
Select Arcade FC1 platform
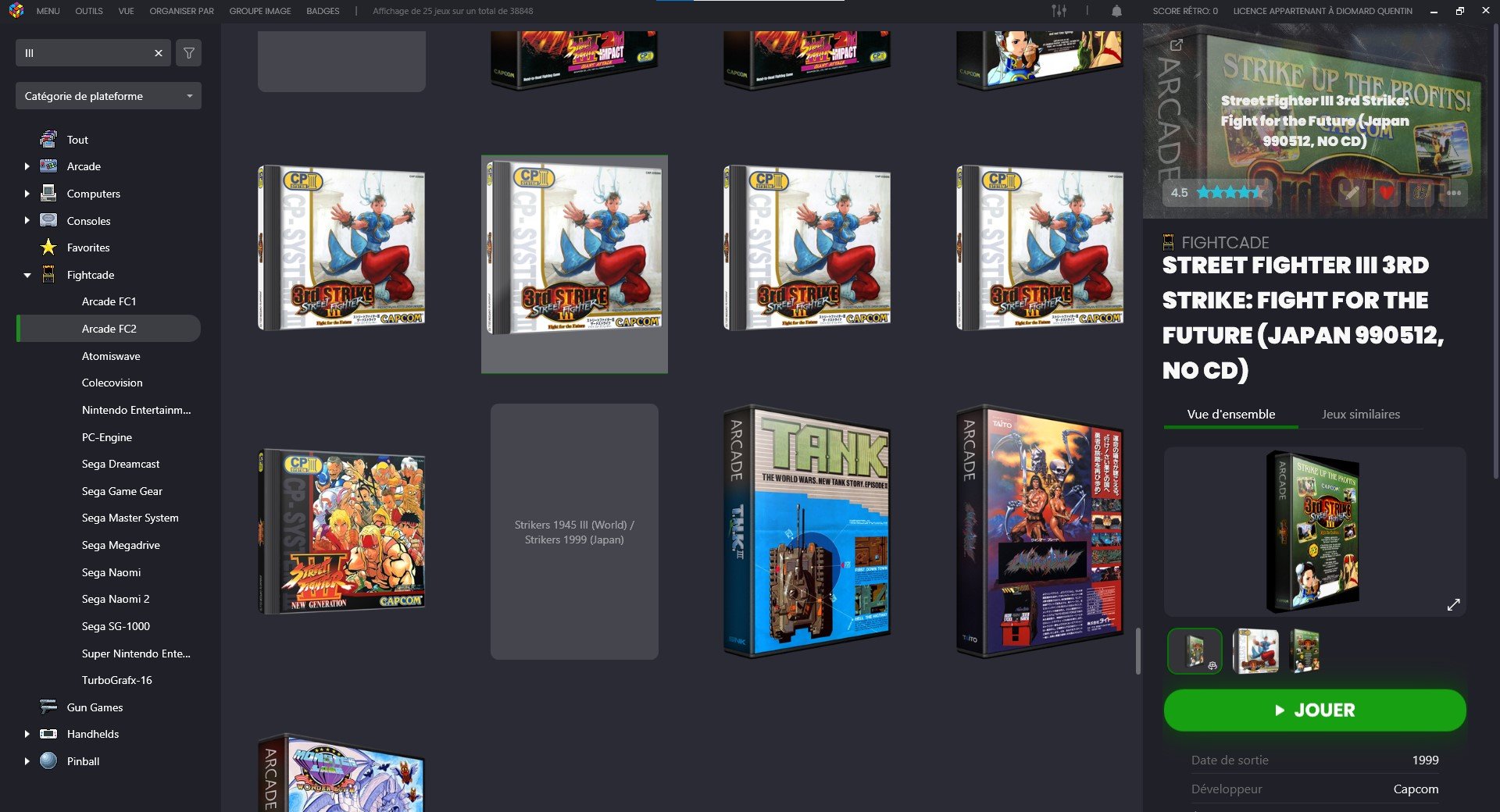[109, 301]
